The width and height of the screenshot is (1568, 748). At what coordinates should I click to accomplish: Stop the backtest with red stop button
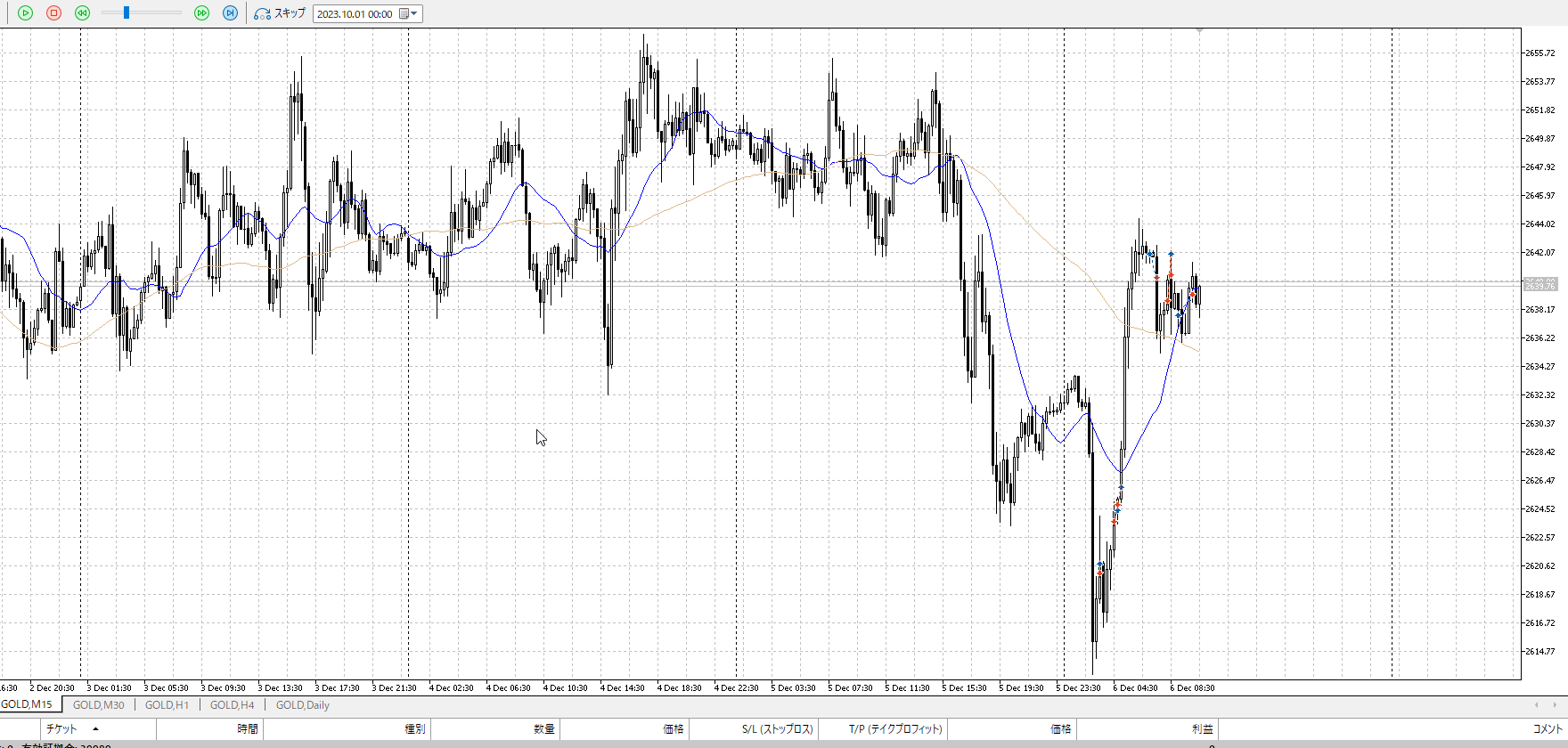pos(53,13)
